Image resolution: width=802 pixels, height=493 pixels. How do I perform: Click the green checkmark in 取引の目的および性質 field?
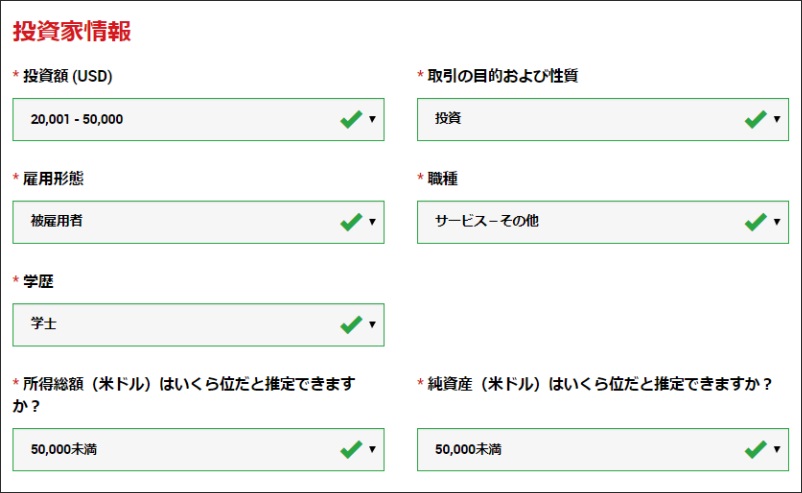click(756, 119)
